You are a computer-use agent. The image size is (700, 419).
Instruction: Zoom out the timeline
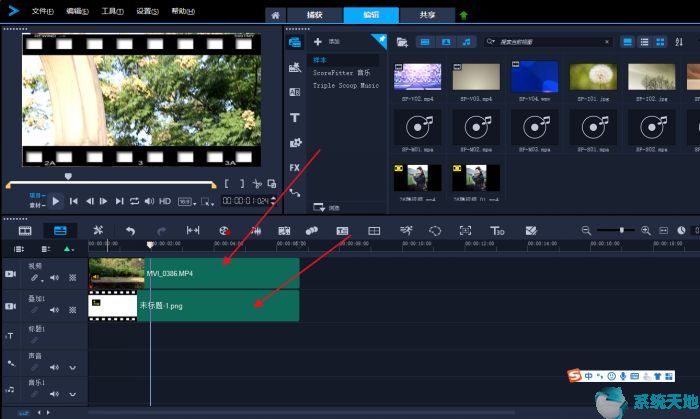point(586,231)
